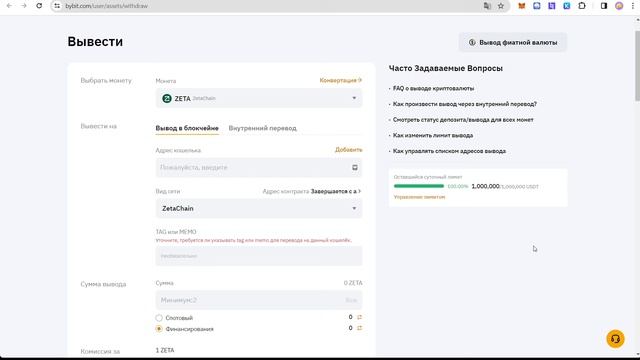Click the 1 ZETA fee value

click(165, 350)
